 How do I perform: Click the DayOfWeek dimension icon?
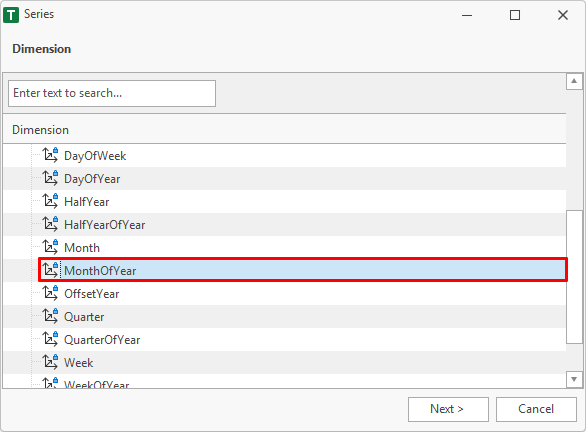click(50, 155)
